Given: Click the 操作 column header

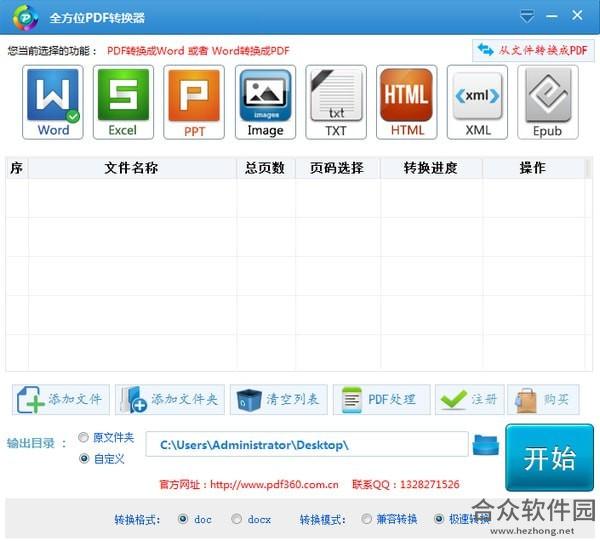Looking at the screenshot, I should [533, 168].
